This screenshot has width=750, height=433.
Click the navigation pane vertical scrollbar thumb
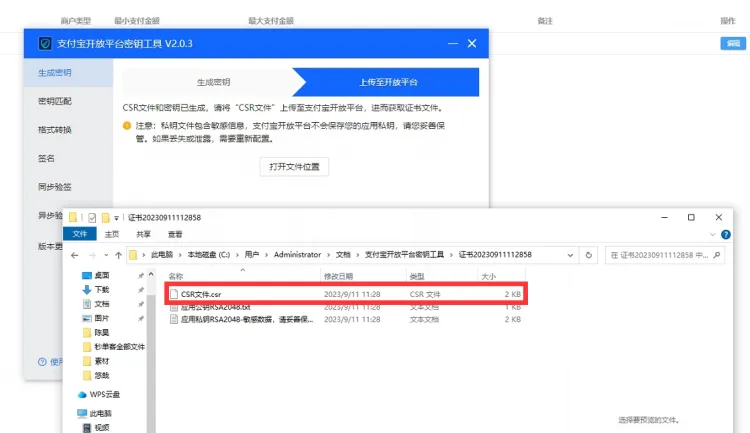151,364
